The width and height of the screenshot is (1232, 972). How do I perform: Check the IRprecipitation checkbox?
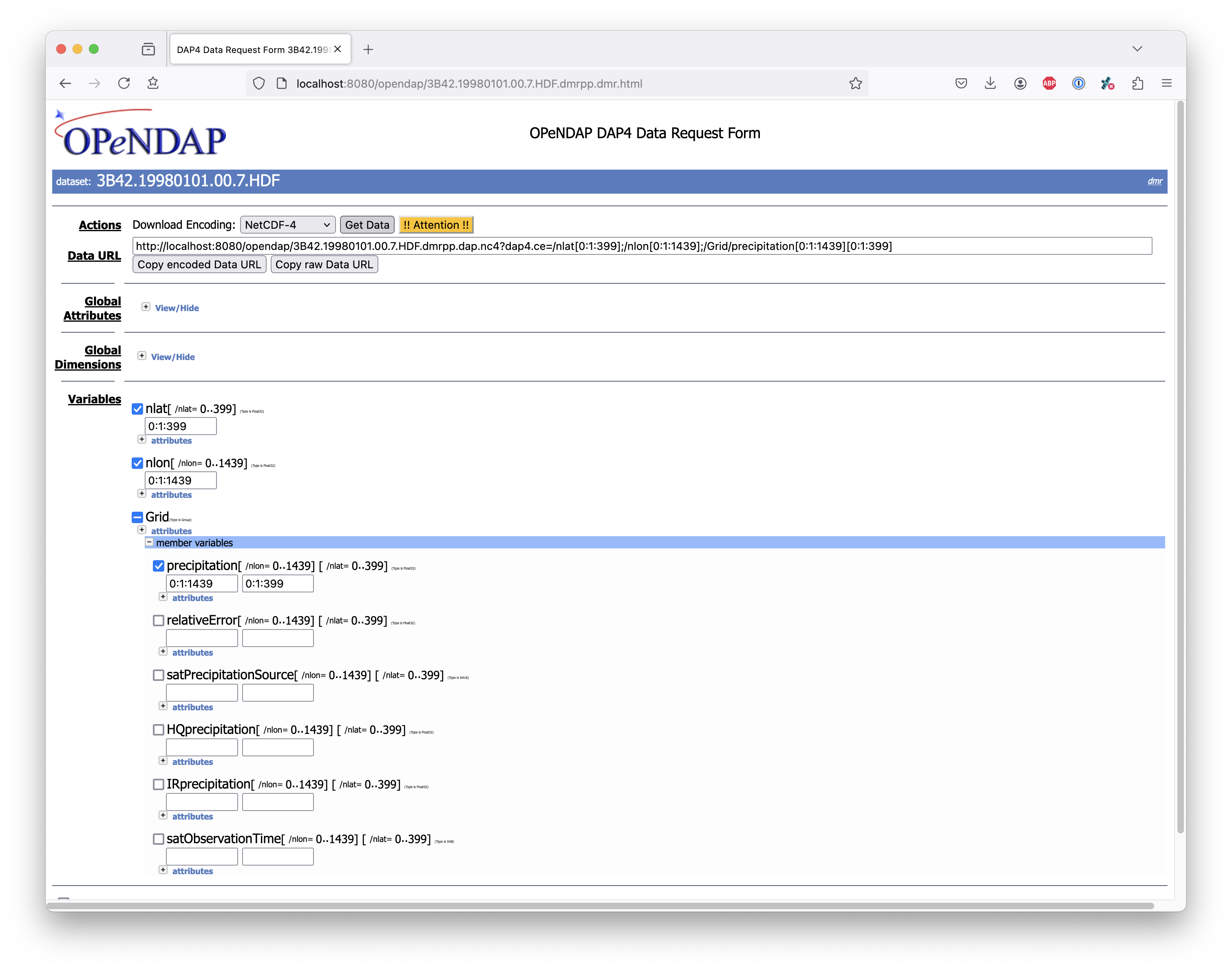click(159, 784)
